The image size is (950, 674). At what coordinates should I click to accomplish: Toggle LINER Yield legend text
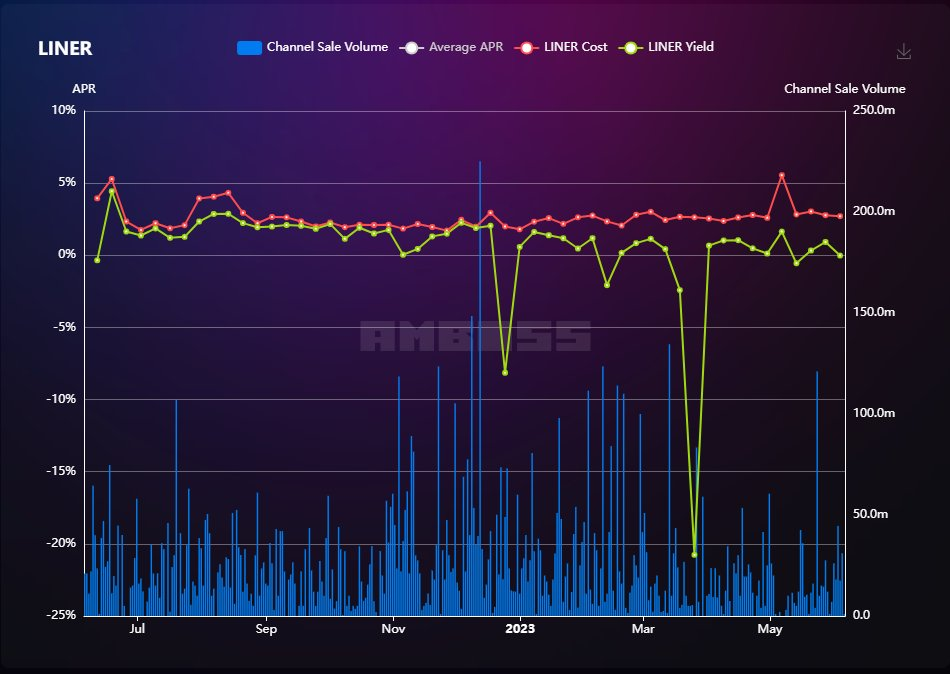click(x=681, y=47)
